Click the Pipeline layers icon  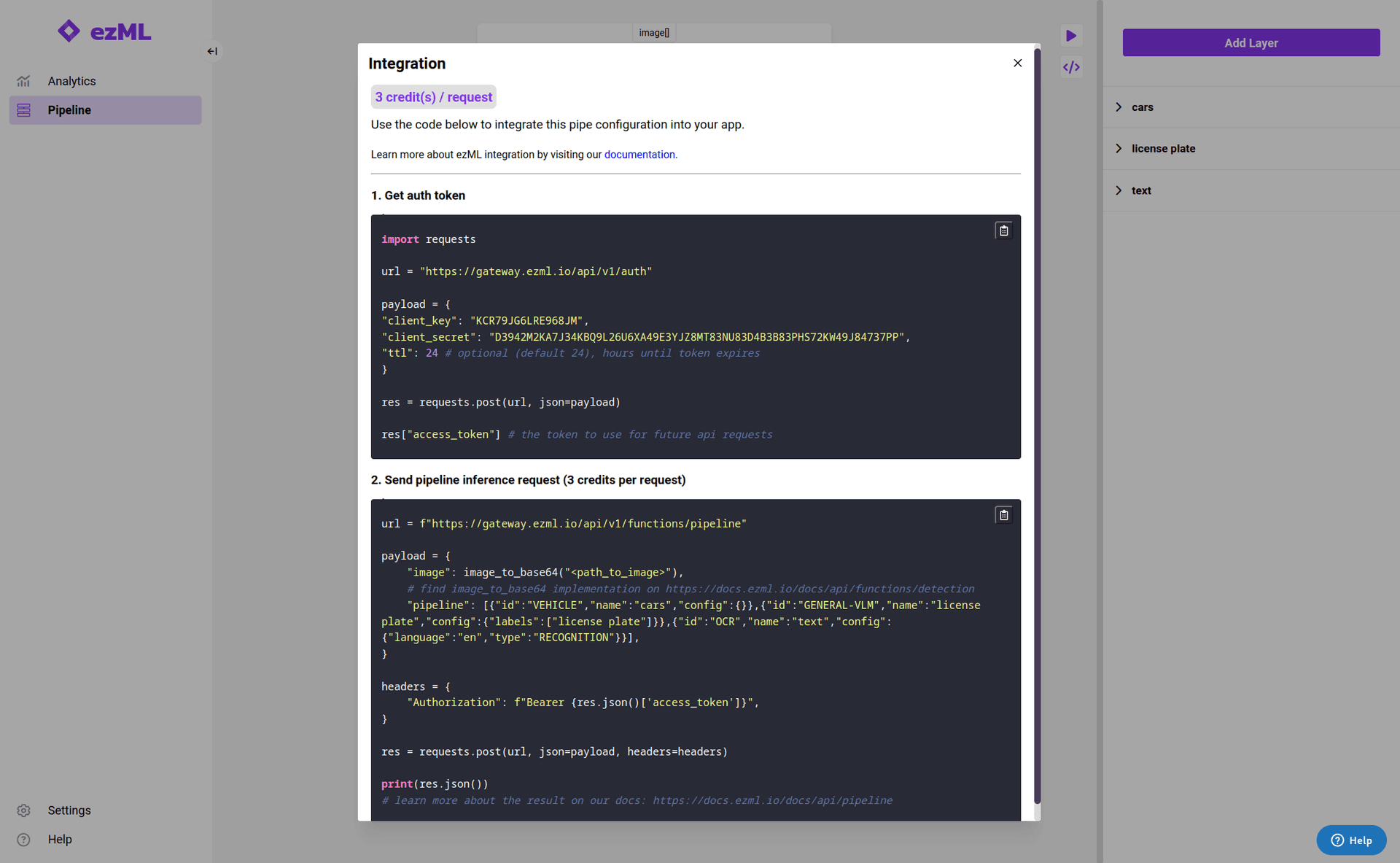click(23, 110)
